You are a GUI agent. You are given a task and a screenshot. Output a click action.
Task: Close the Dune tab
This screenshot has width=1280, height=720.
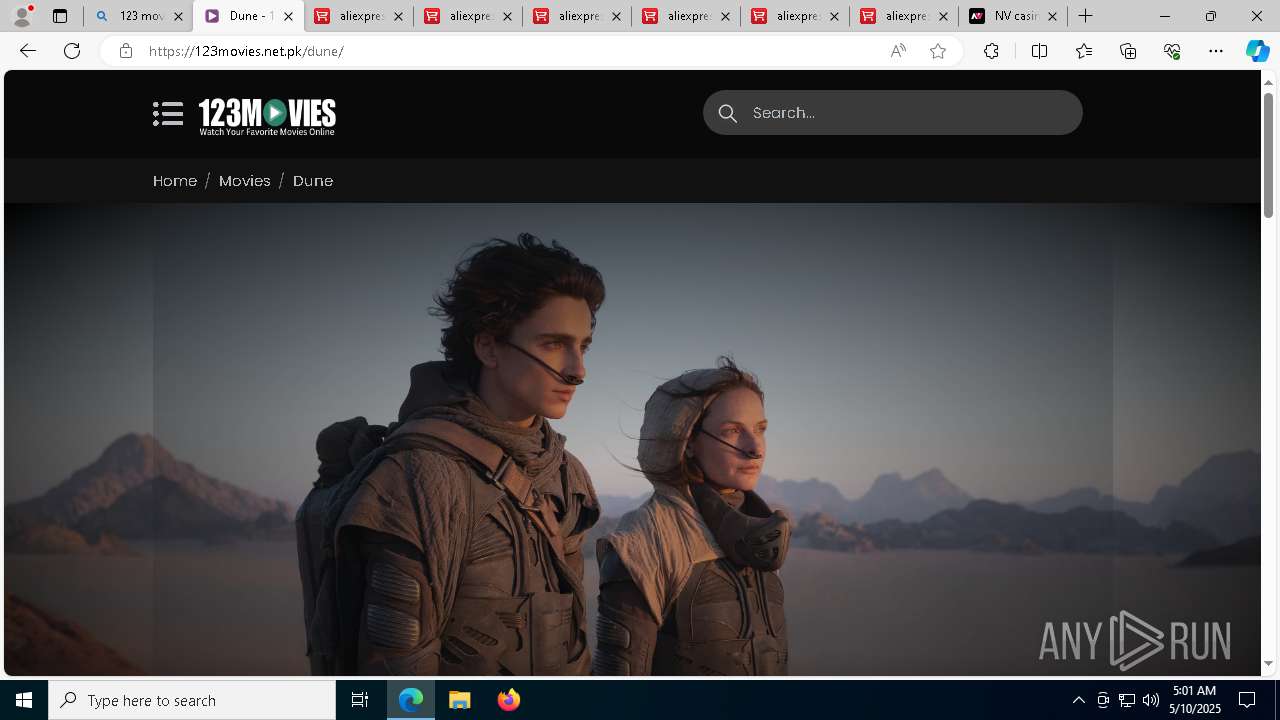click(288, 16)
